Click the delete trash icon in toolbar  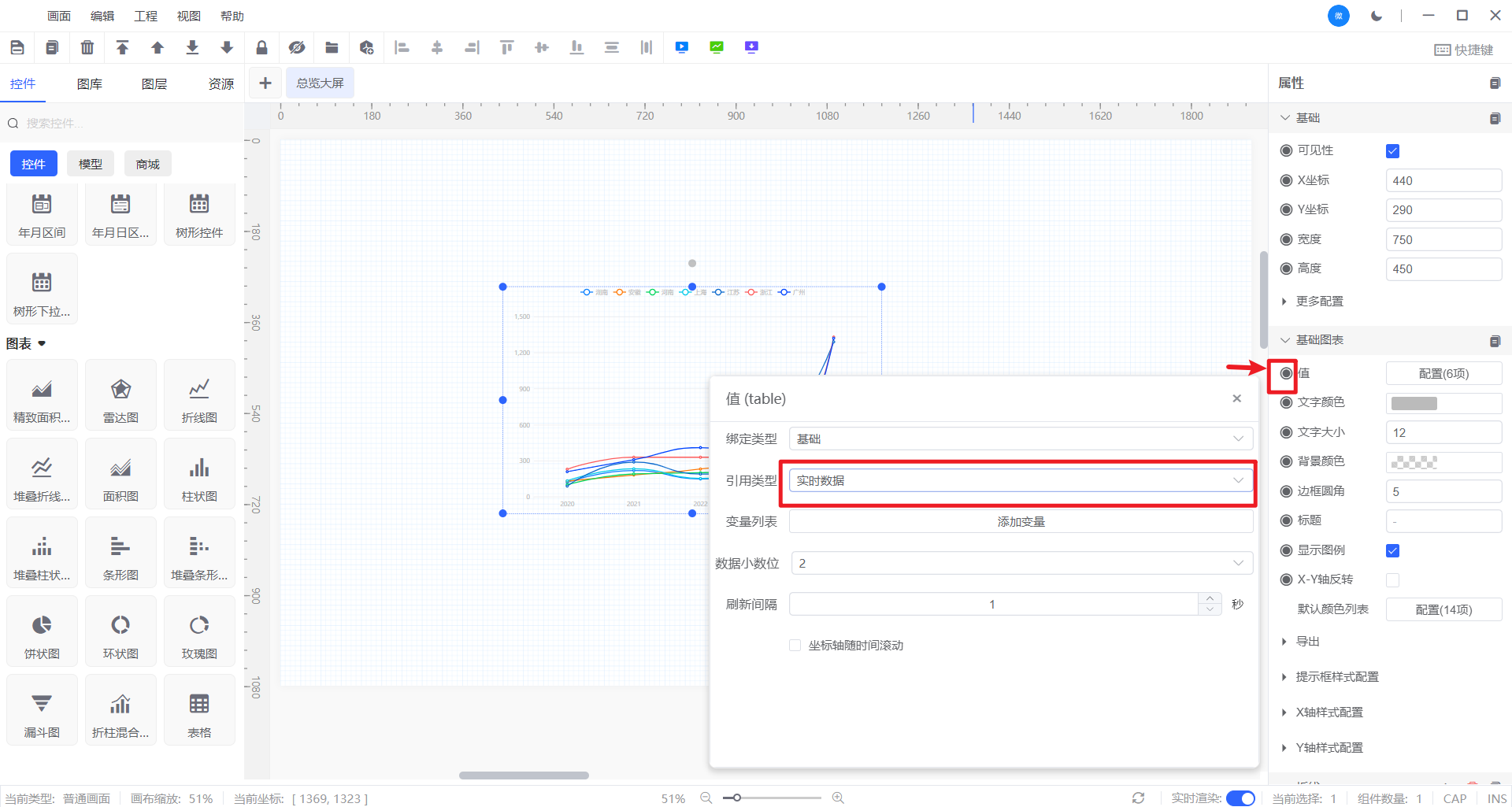[x=87, y=48]
